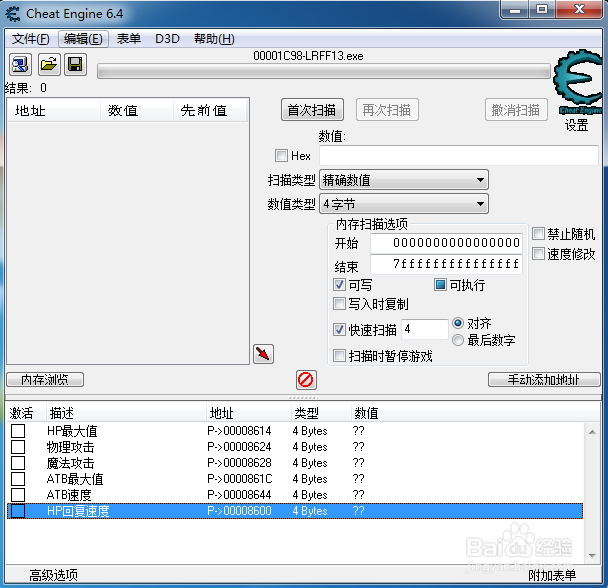Viewport: 608px width, 588px height.
Task: Click the red arrow add-address icon
Action: coord(263,354)
